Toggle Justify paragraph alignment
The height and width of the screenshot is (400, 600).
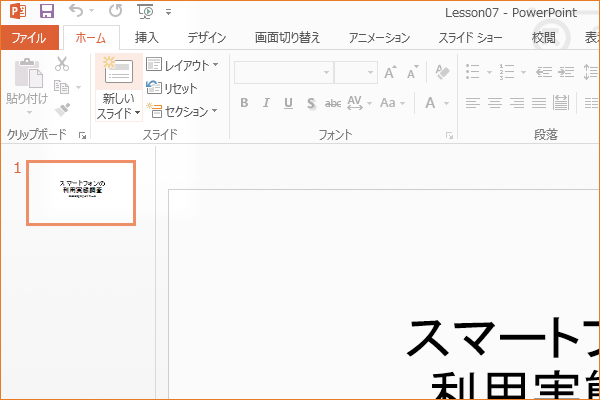[539, 103]
